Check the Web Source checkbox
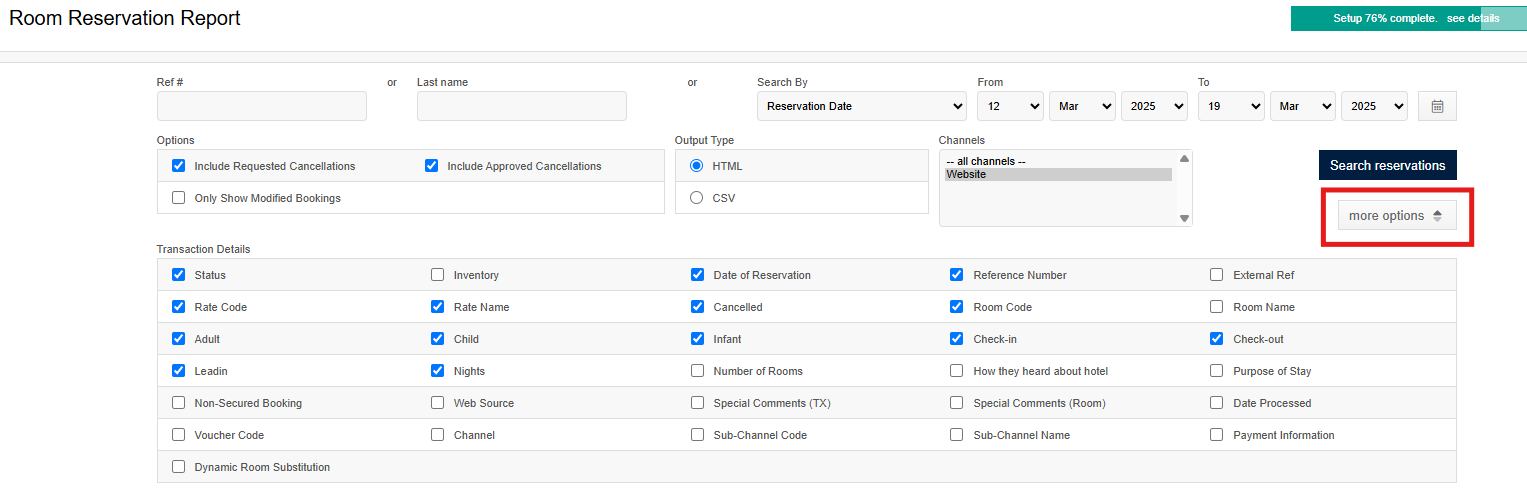Image resolution: width=1527 pixels, height=492 pixels. click(438, 403)
